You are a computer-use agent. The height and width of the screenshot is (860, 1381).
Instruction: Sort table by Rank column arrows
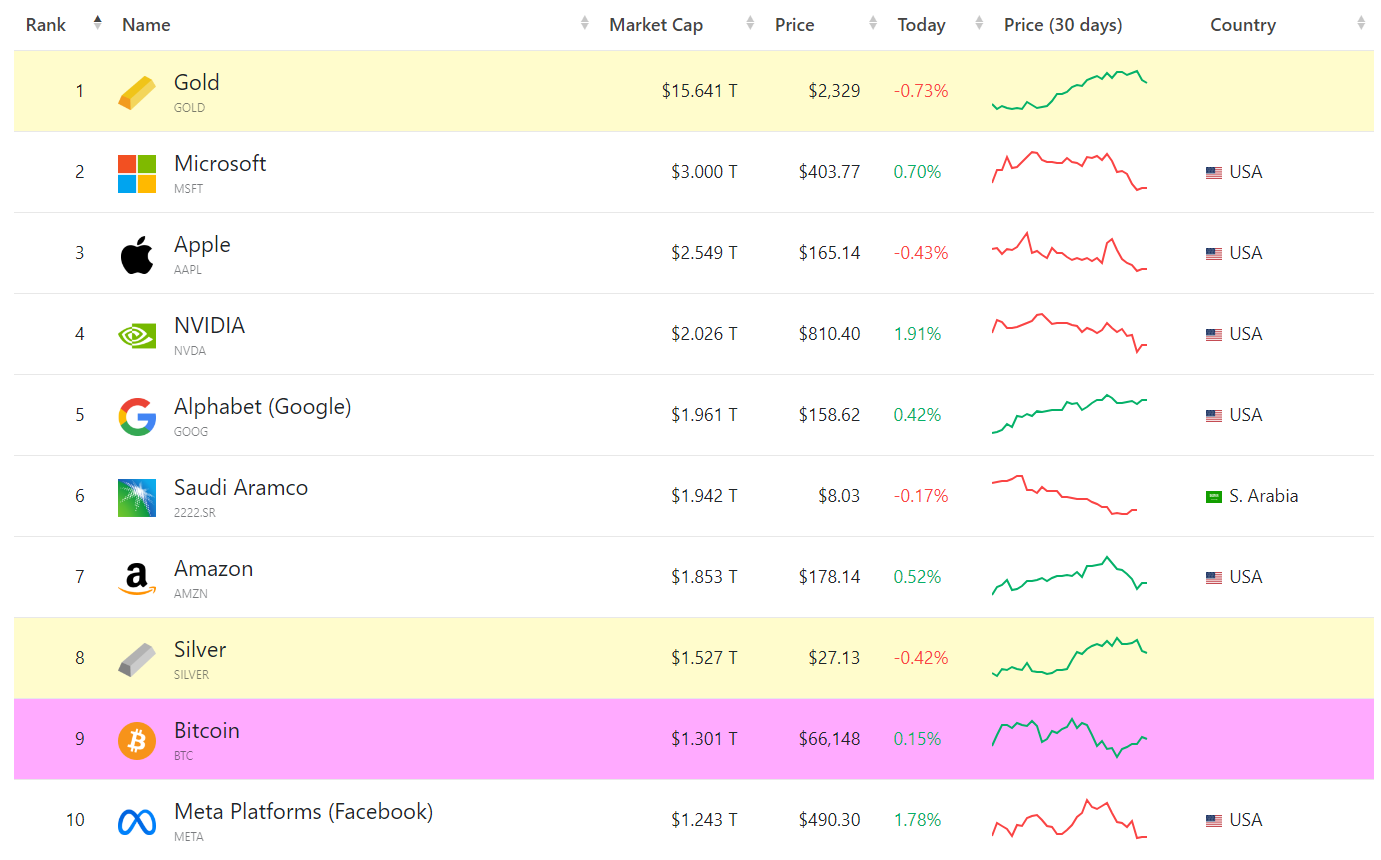point(97,23)
